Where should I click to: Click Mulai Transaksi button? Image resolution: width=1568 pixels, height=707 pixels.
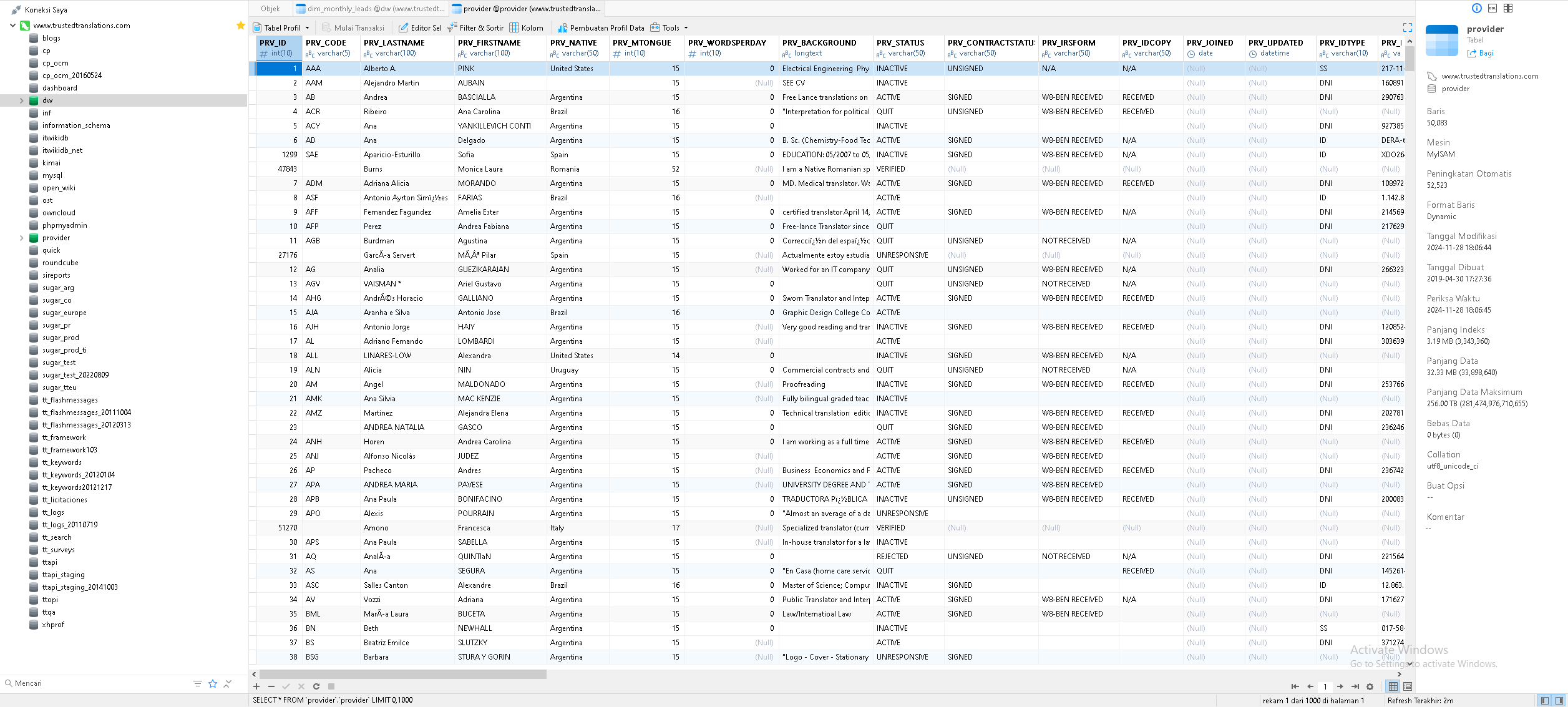tap(353, 28)
